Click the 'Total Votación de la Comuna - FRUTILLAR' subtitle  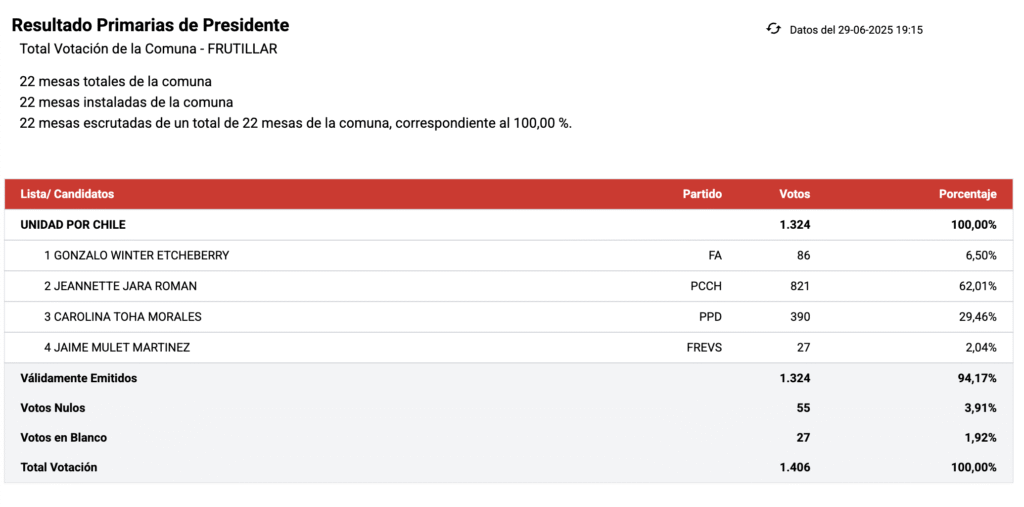(x=149, y=49)
